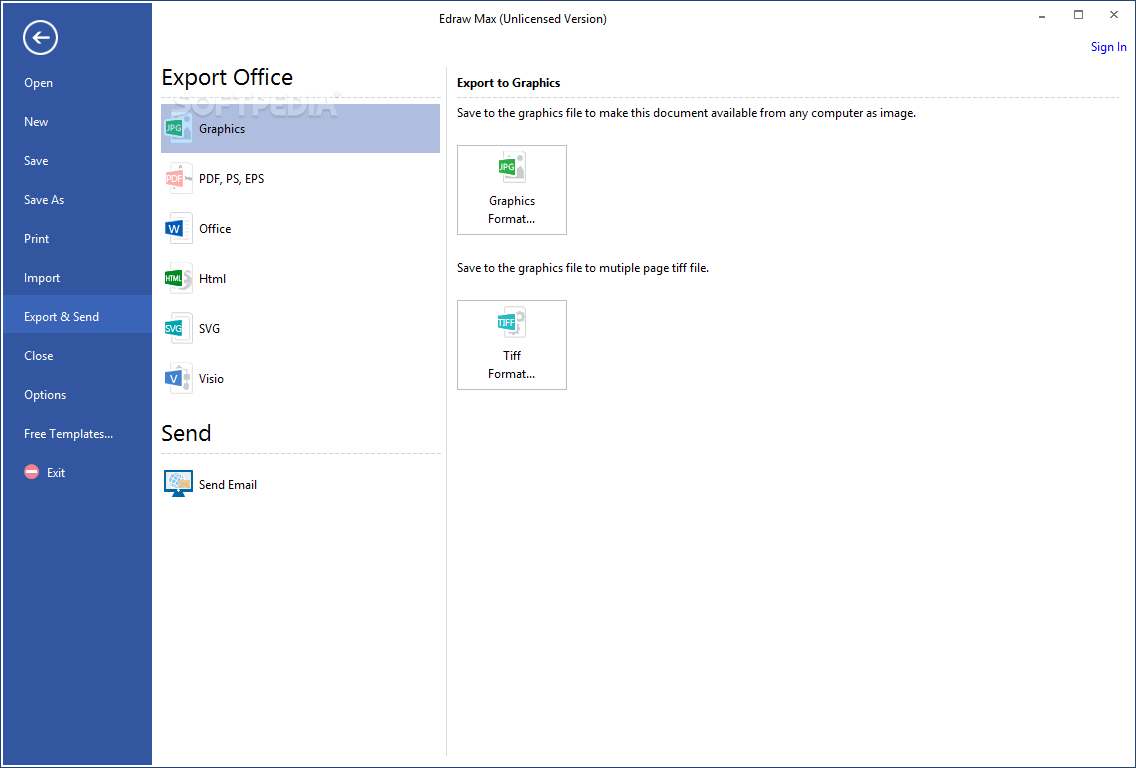Click the Exit label in the sidebar

pyautogui.click(x=56, y=472)
